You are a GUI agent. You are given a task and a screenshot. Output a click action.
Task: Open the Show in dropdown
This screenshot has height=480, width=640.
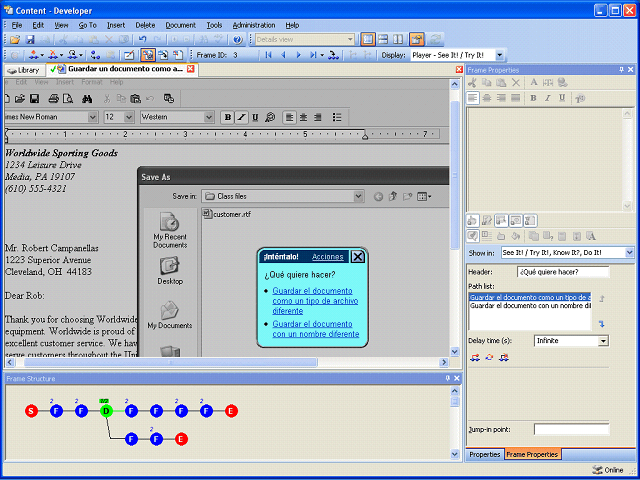[x=629, y=253]
